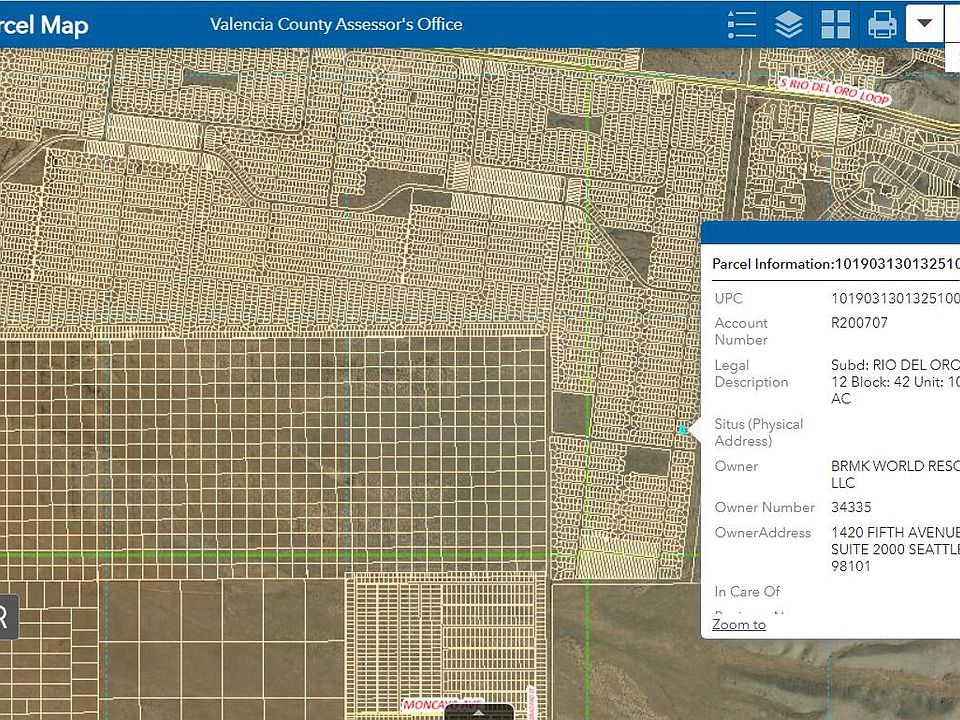Click the dark R button on left edge
Screen dimensions: 960x720
(6, 617)
